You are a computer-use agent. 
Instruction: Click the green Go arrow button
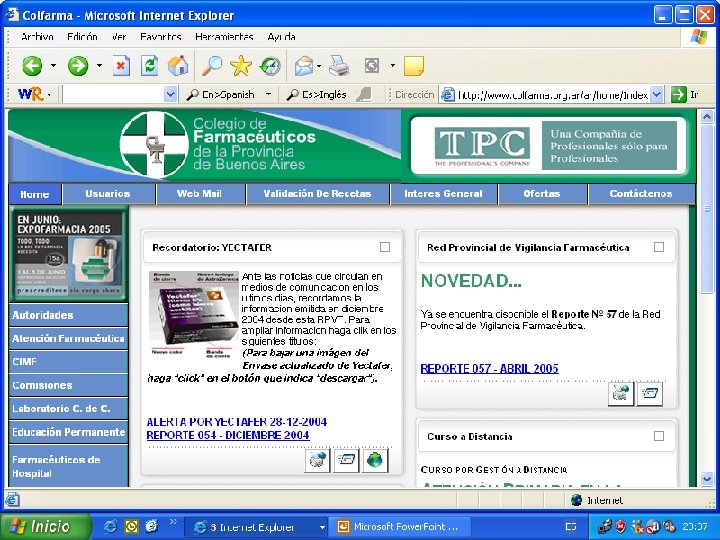point(678,95)
